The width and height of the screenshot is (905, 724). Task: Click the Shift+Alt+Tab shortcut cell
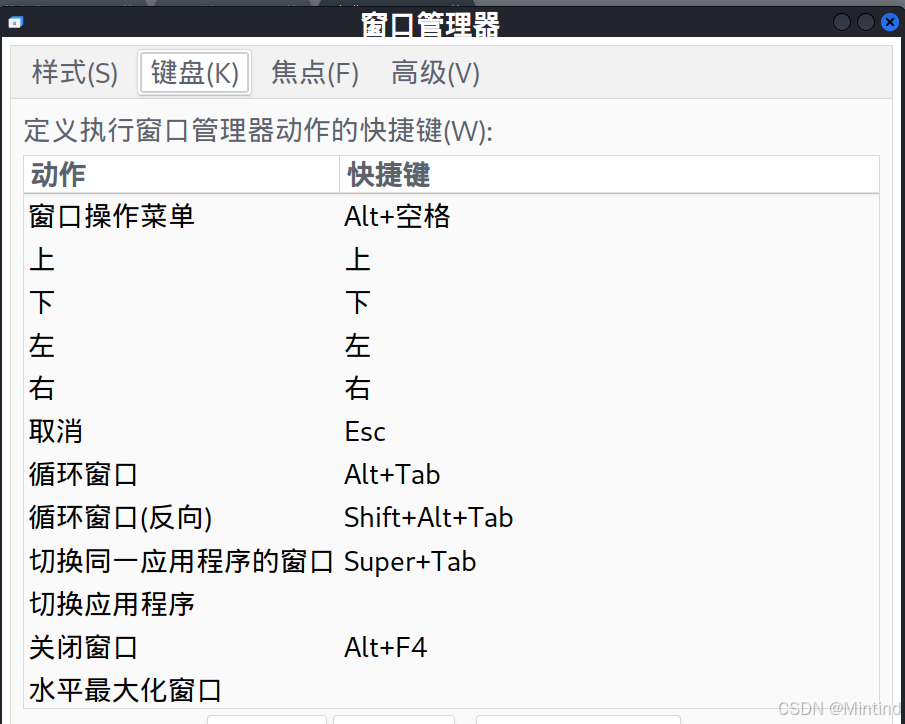428,517
